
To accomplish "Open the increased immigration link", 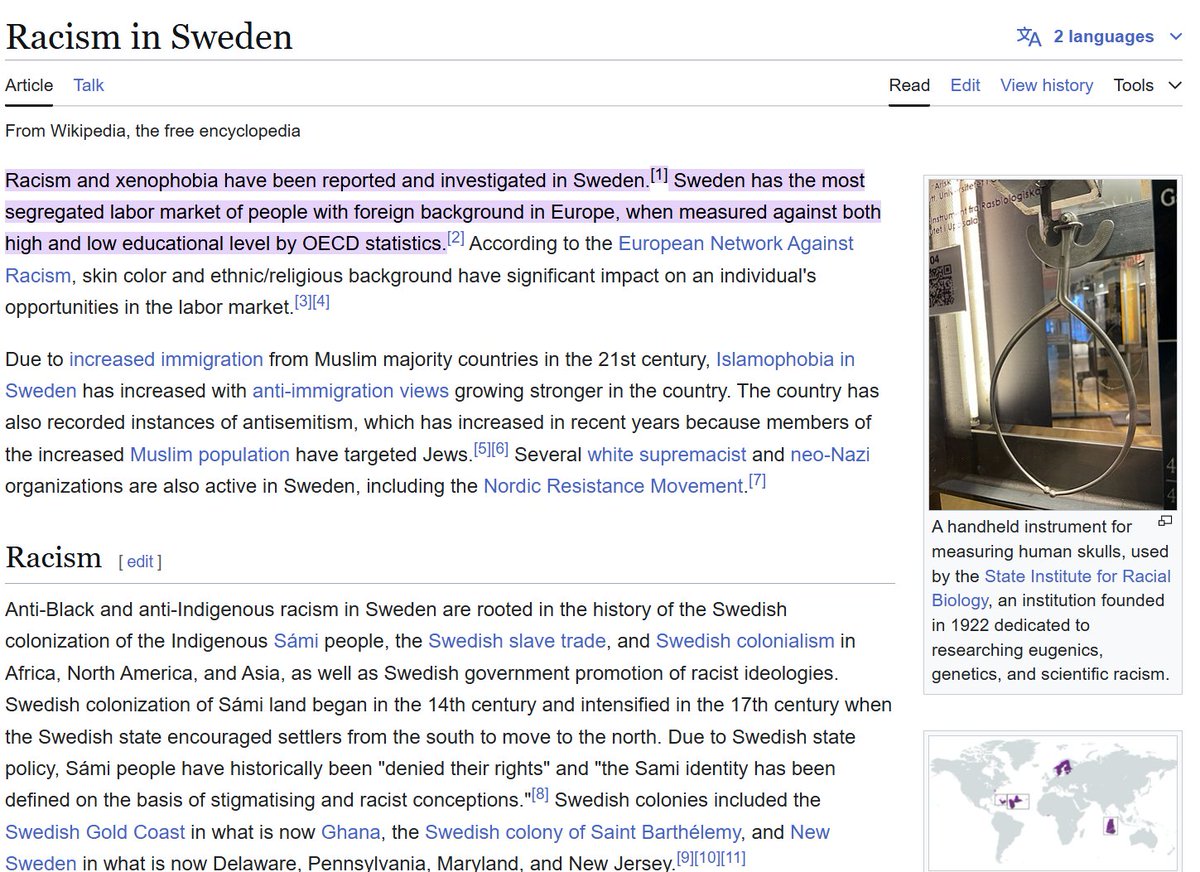I will click(166, 359).
